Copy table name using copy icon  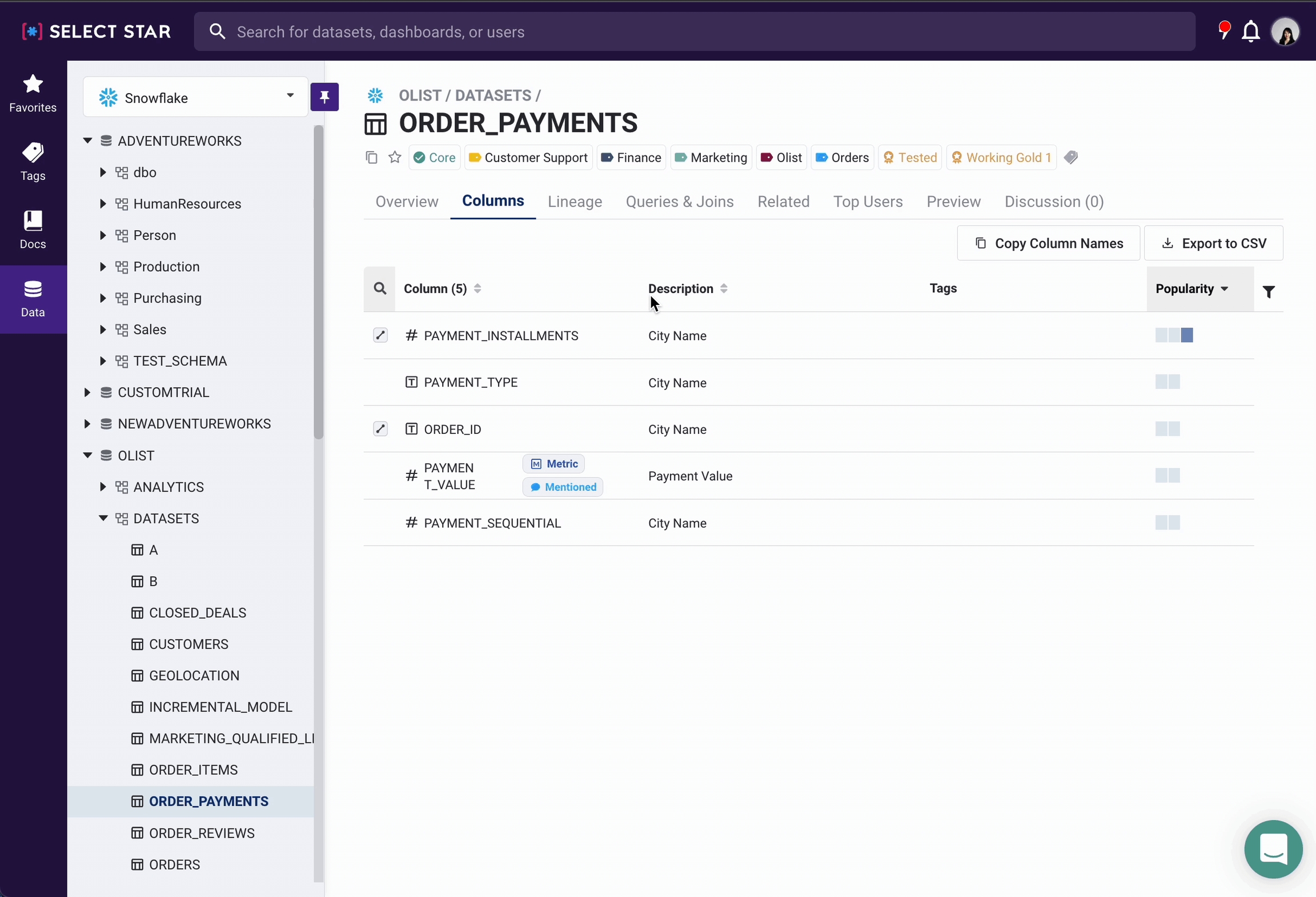pos(371,158)
